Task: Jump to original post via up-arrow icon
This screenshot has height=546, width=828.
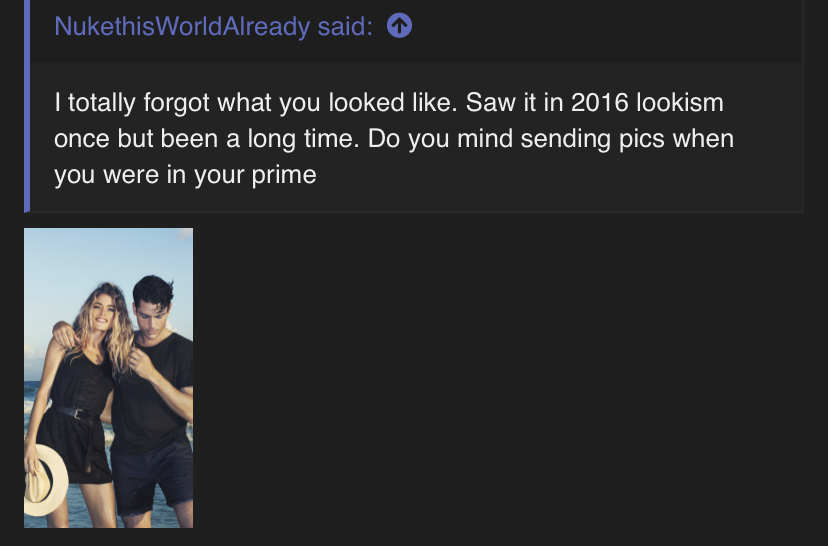Action: [399, 25]
